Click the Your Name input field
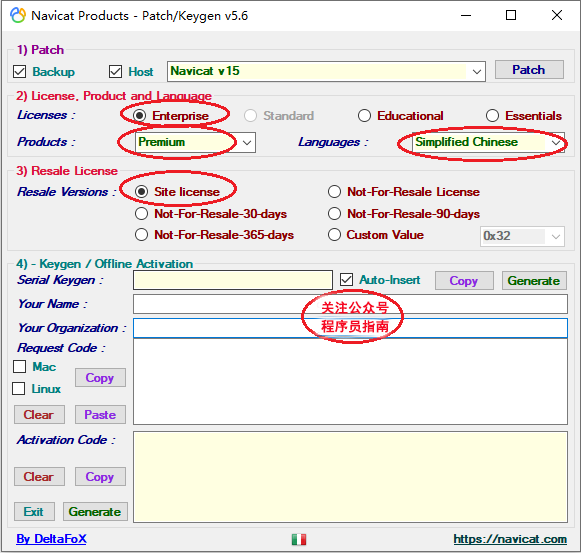 point(350,304)
